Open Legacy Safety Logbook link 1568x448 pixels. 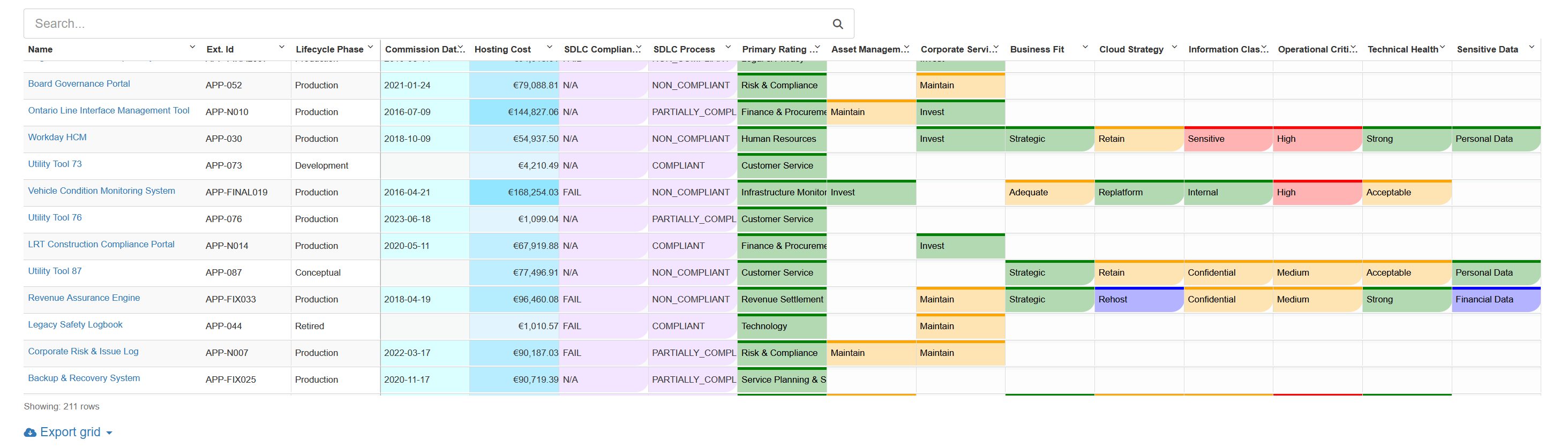[x=76, y=324]
